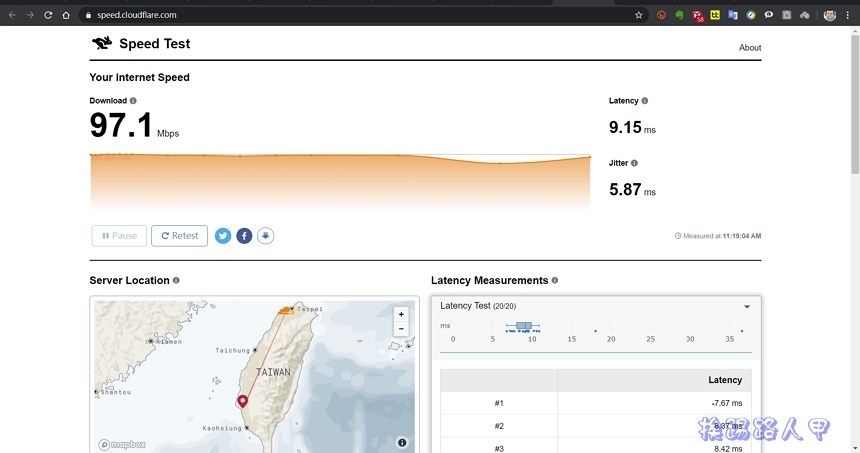Viewport: 860px width, 453px height.
Task: Open the Chrome three-dot menu
Action: tap(848, 15)
